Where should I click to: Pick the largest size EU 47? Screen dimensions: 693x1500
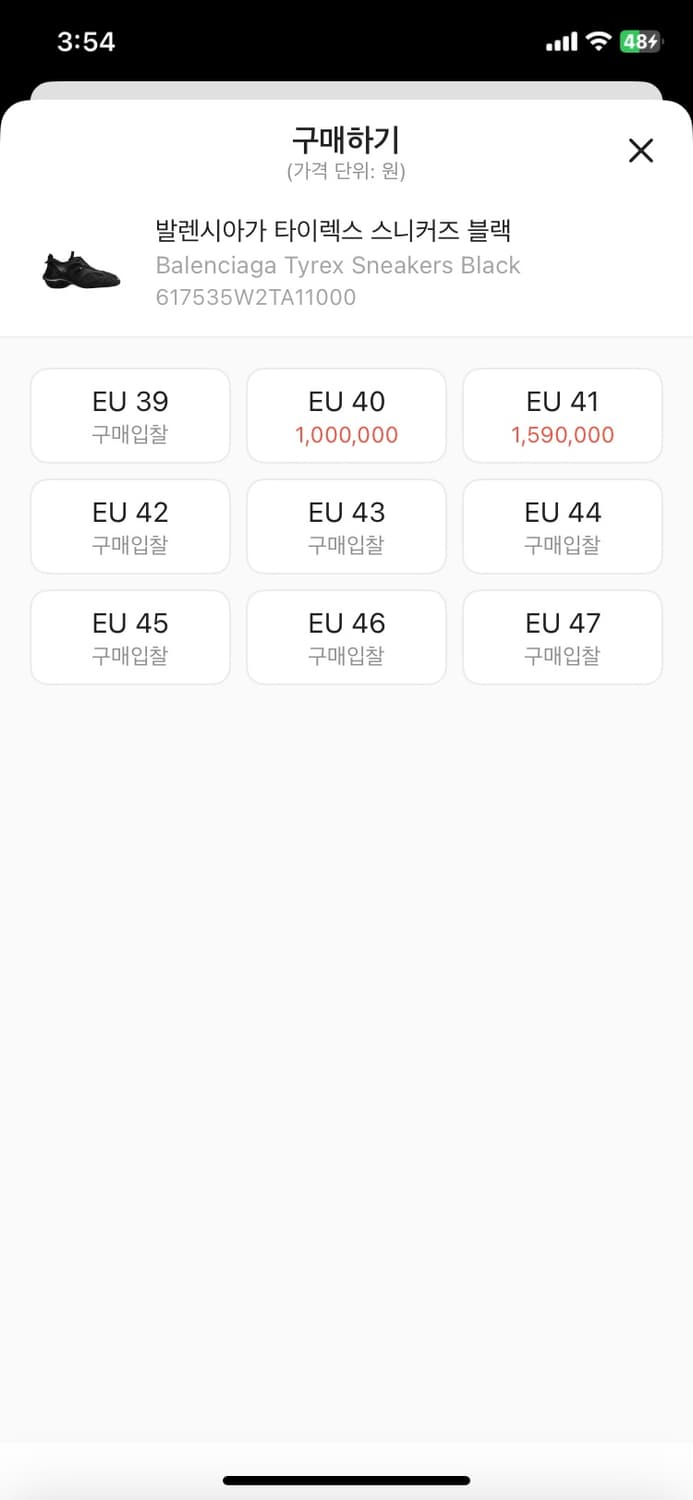coord(562,637)
